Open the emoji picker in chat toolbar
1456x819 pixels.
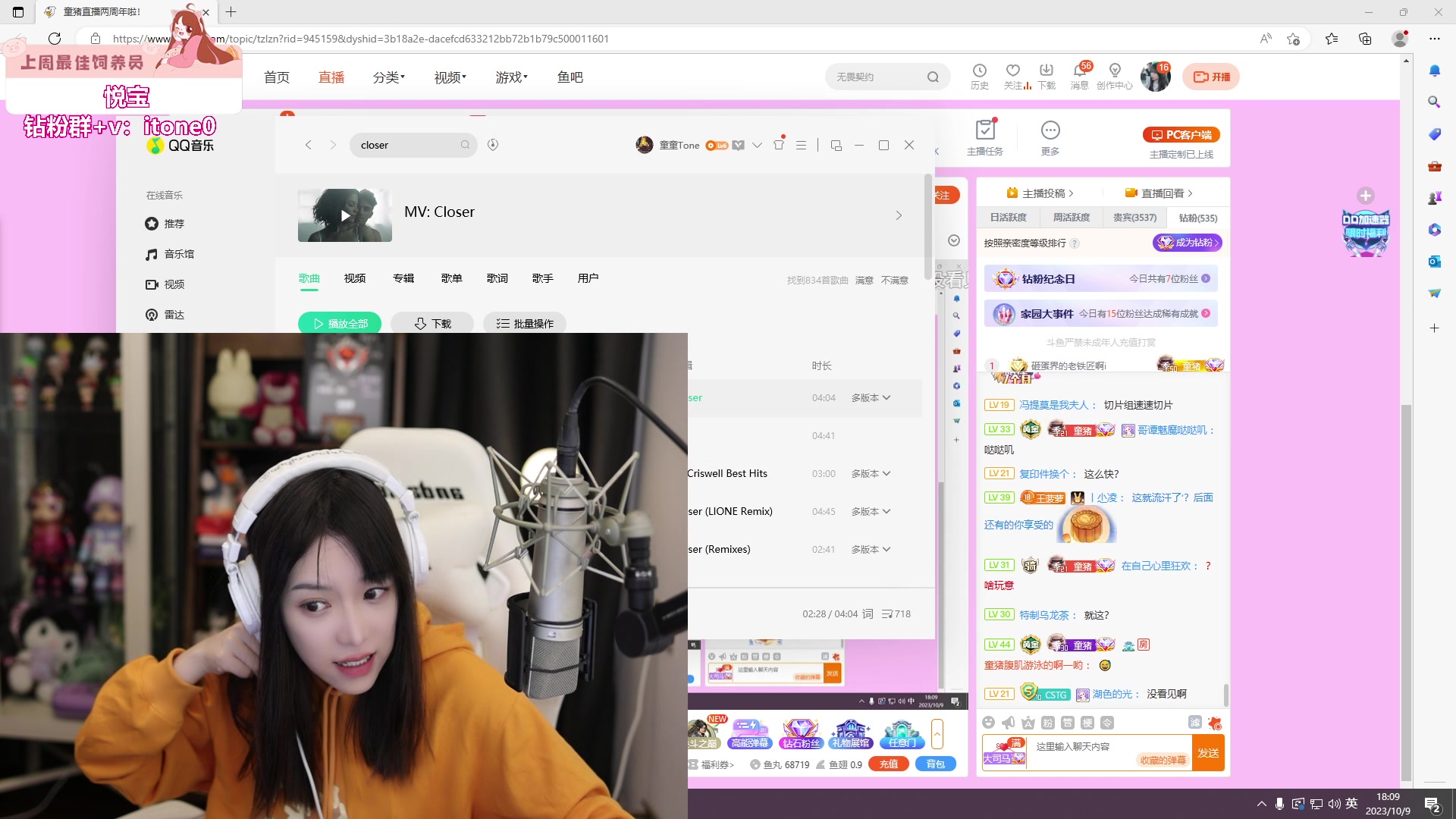[990, 723]
